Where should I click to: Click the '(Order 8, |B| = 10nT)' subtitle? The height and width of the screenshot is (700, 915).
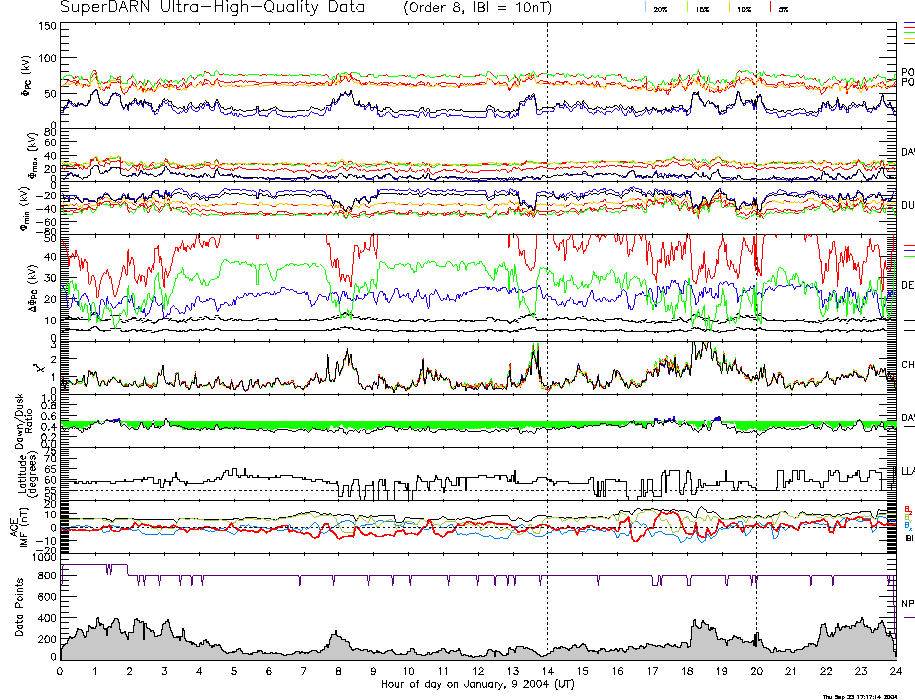[x=477, y=8]
